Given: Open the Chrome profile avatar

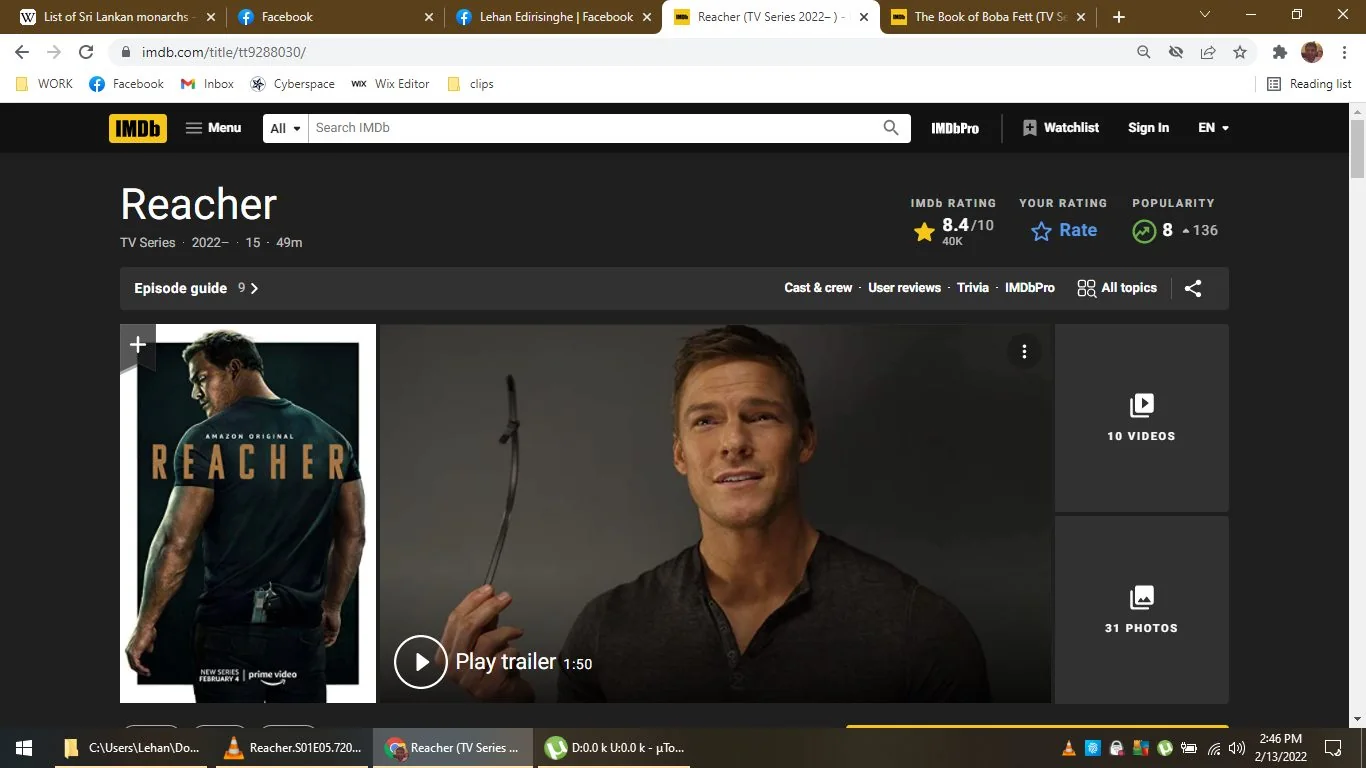Looking at the screenshot, I should pyautogui.click(x=1312, y=52).
